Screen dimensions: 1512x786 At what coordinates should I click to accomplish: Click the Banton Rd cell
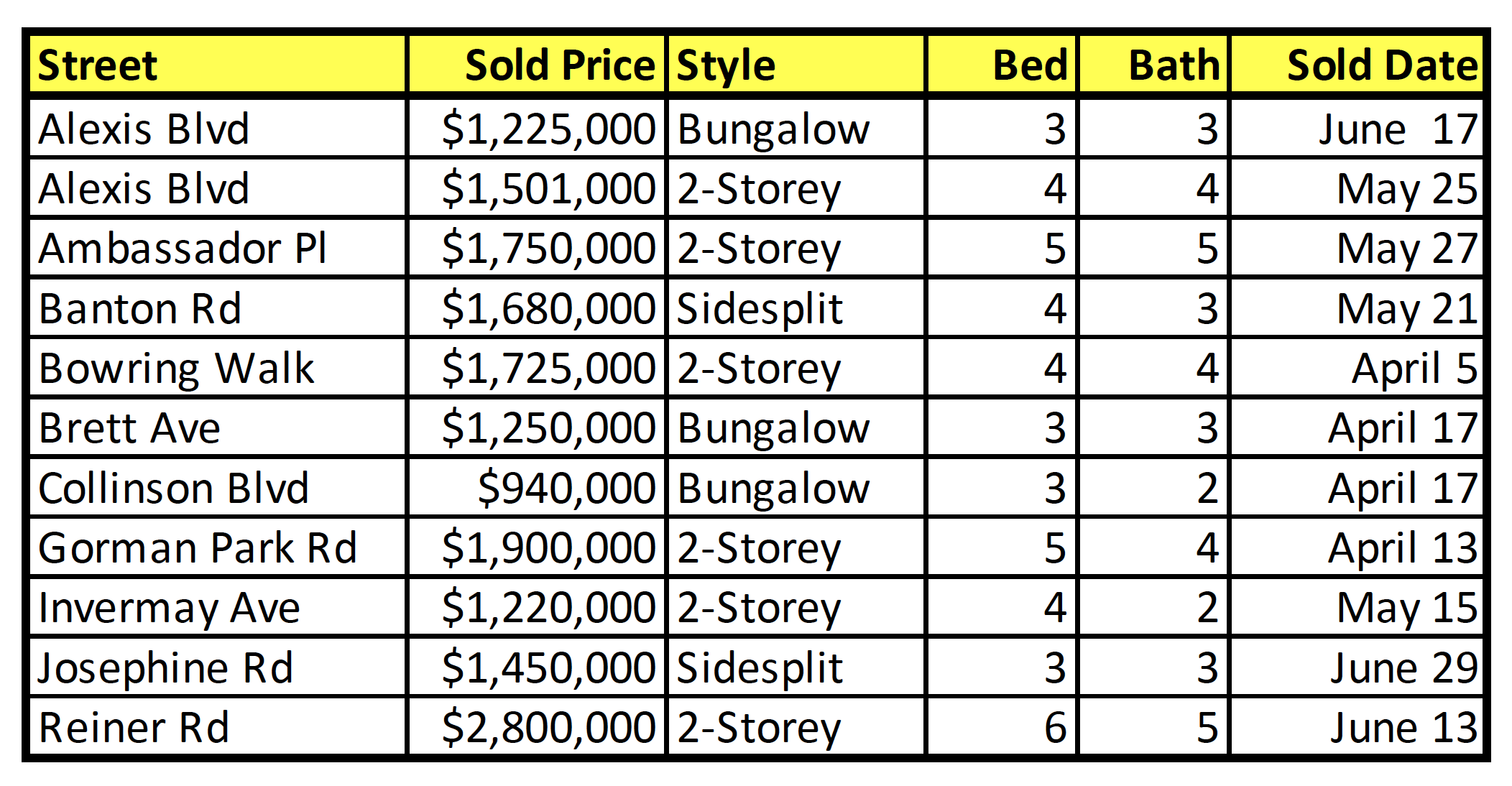pyautogui.click(x=218, y=308)
